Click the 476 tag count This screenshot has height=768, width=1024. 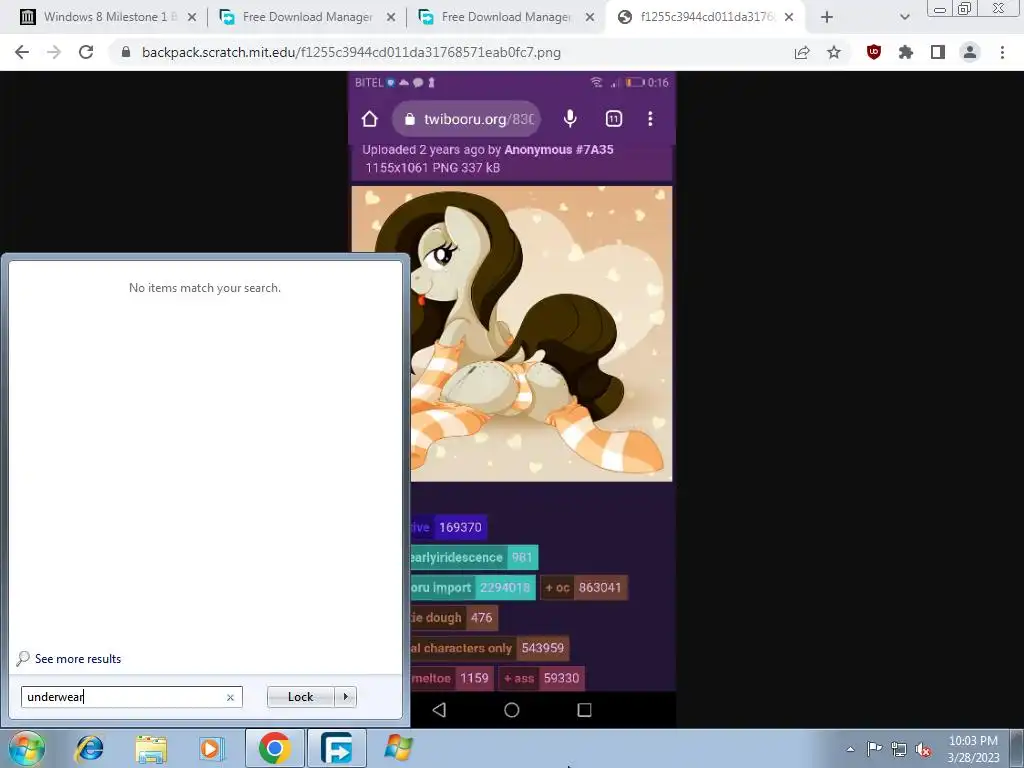(481, 617)
